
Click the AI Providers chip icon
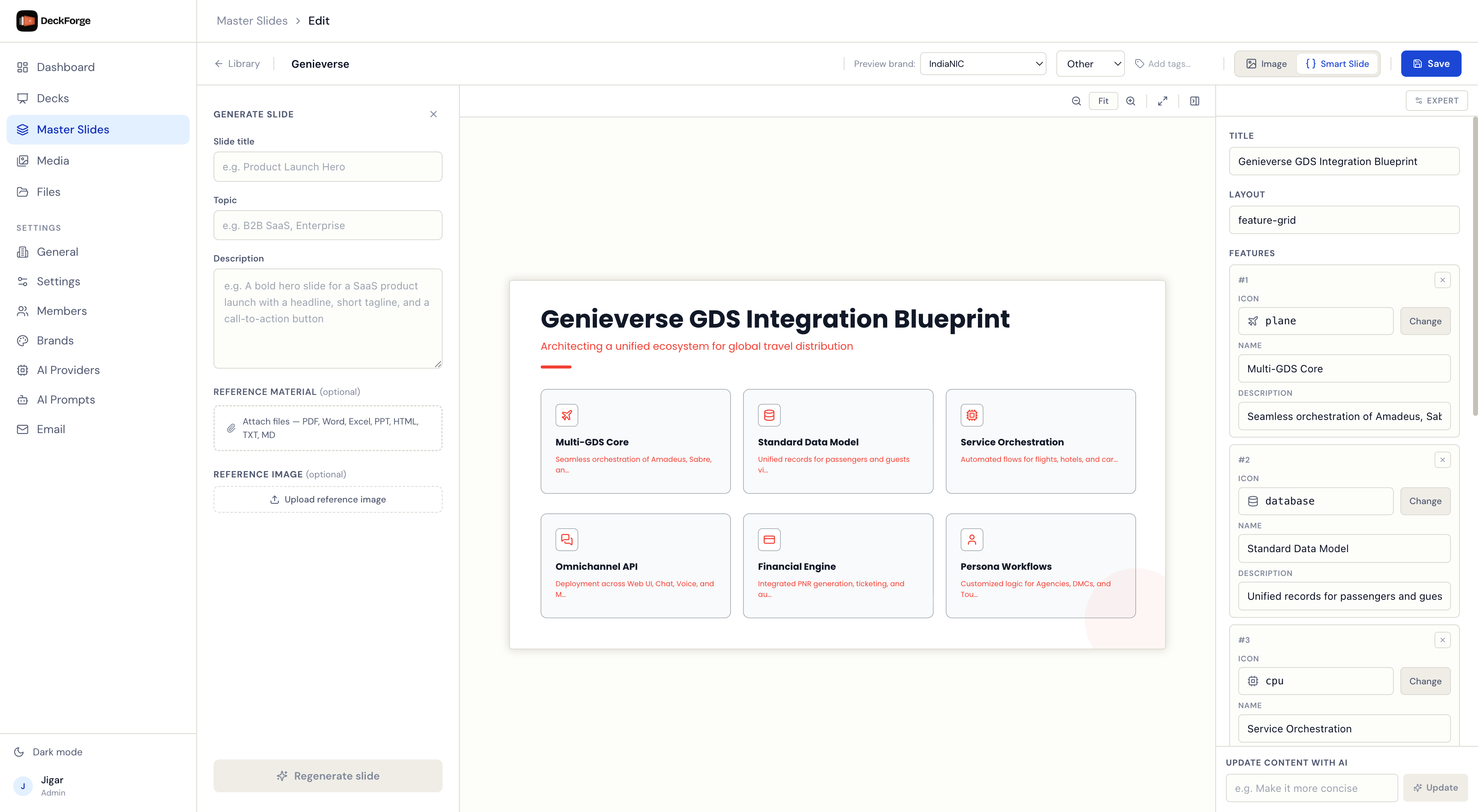(x=23, y=370)
